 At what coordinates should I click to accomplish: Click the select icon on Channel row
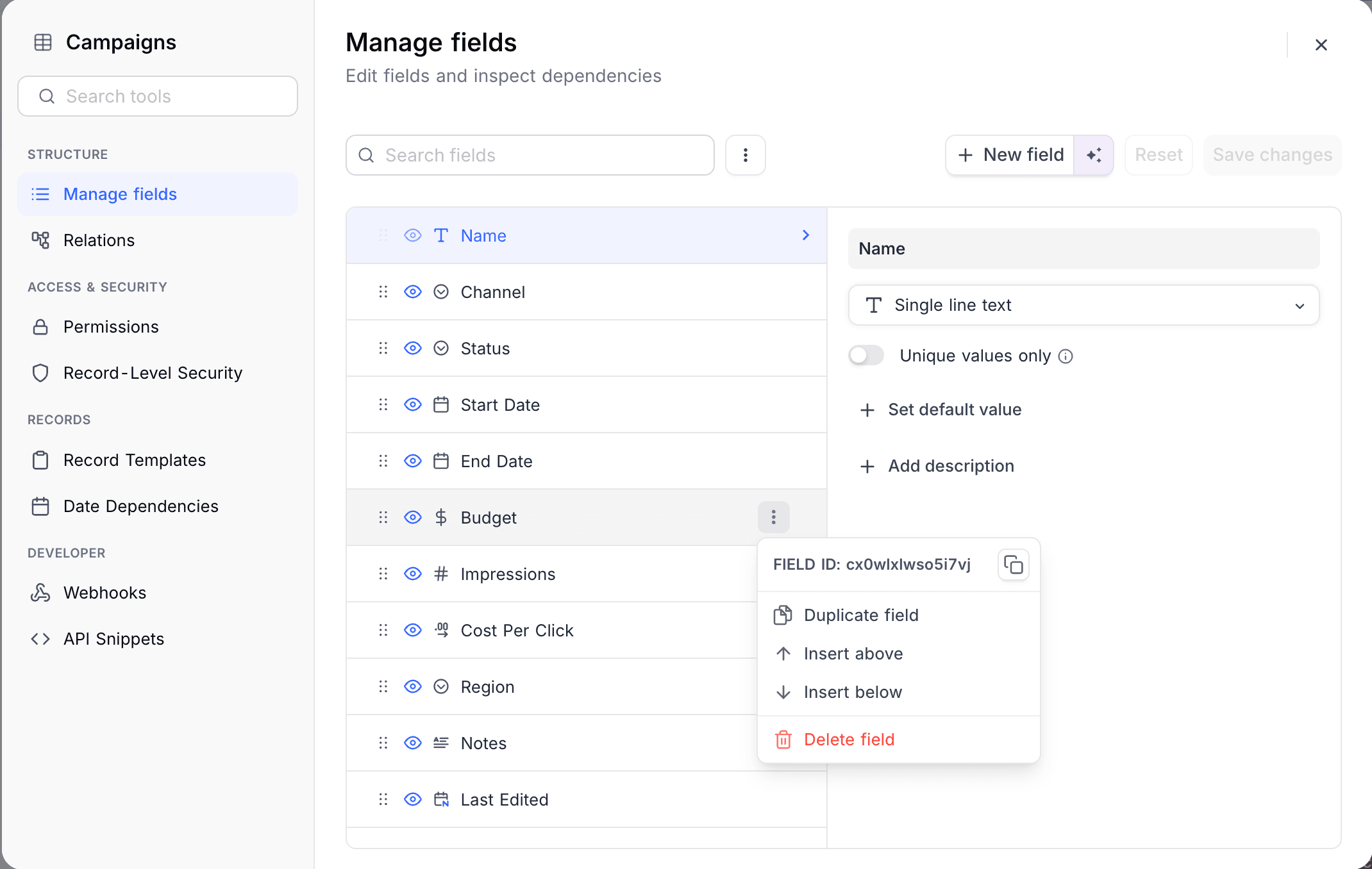[441, 292]
